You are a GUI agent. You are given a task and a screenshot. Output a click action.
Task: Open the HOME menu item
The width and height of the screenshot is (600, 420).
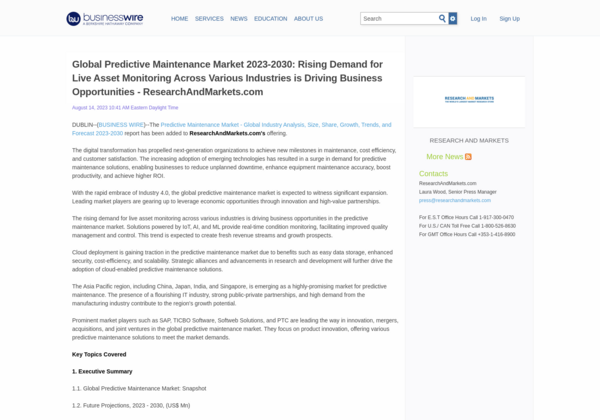tap(179, 19)
